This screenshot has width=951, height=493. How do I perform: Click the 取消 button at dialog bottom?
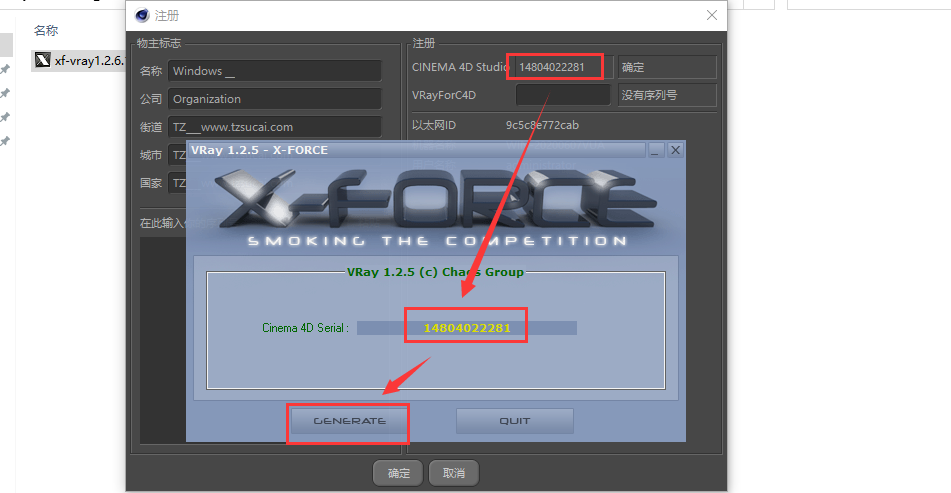pyautogui.click(x=454, y=473)
